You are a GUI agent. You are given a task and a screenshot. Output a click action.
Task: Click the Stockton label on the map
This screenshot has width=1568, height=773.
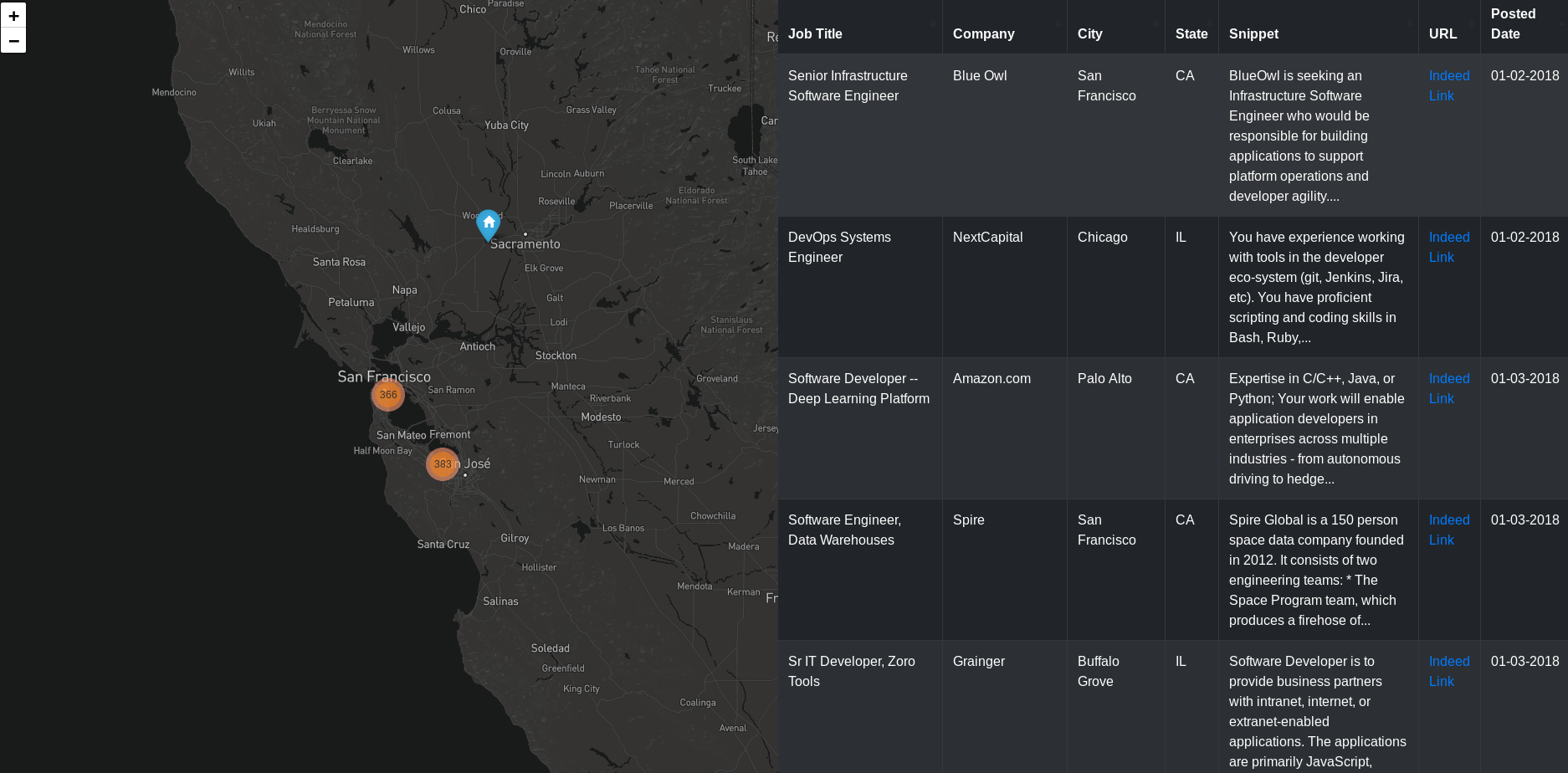tap(556, 356)
